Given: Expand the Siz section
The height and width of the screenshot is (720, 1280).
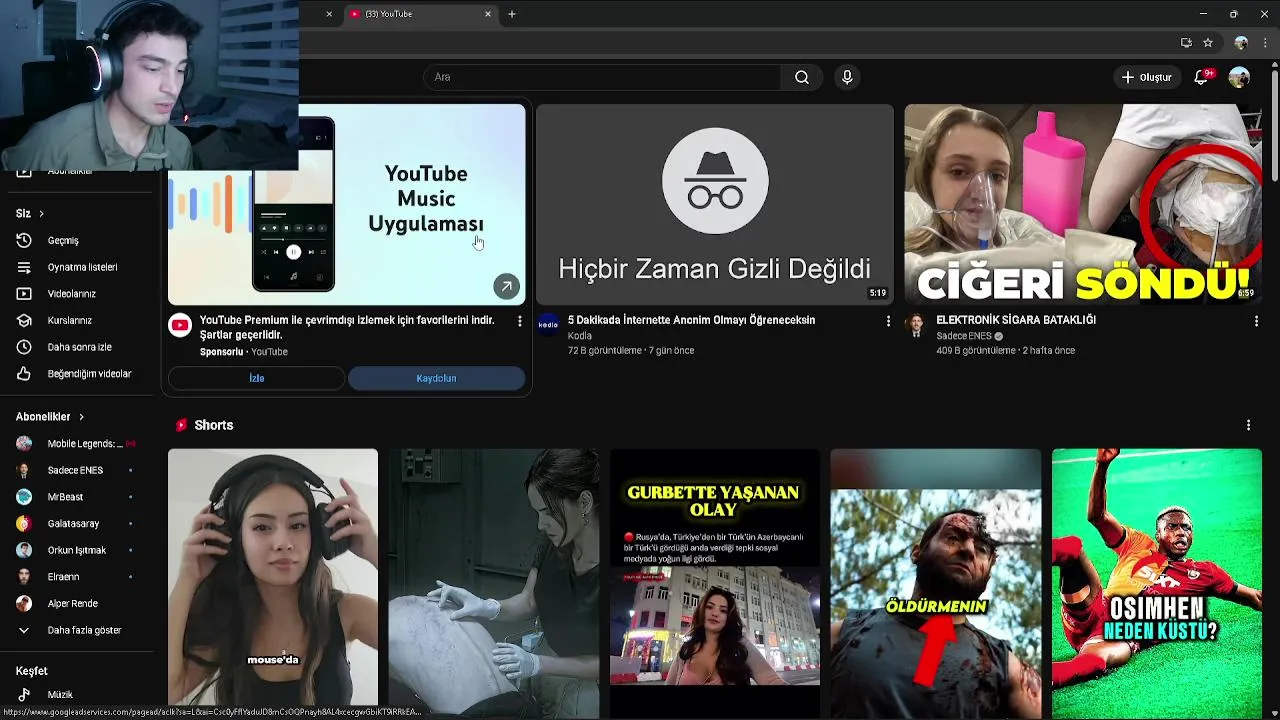Looking at the screenshot, I should point(30,213).
